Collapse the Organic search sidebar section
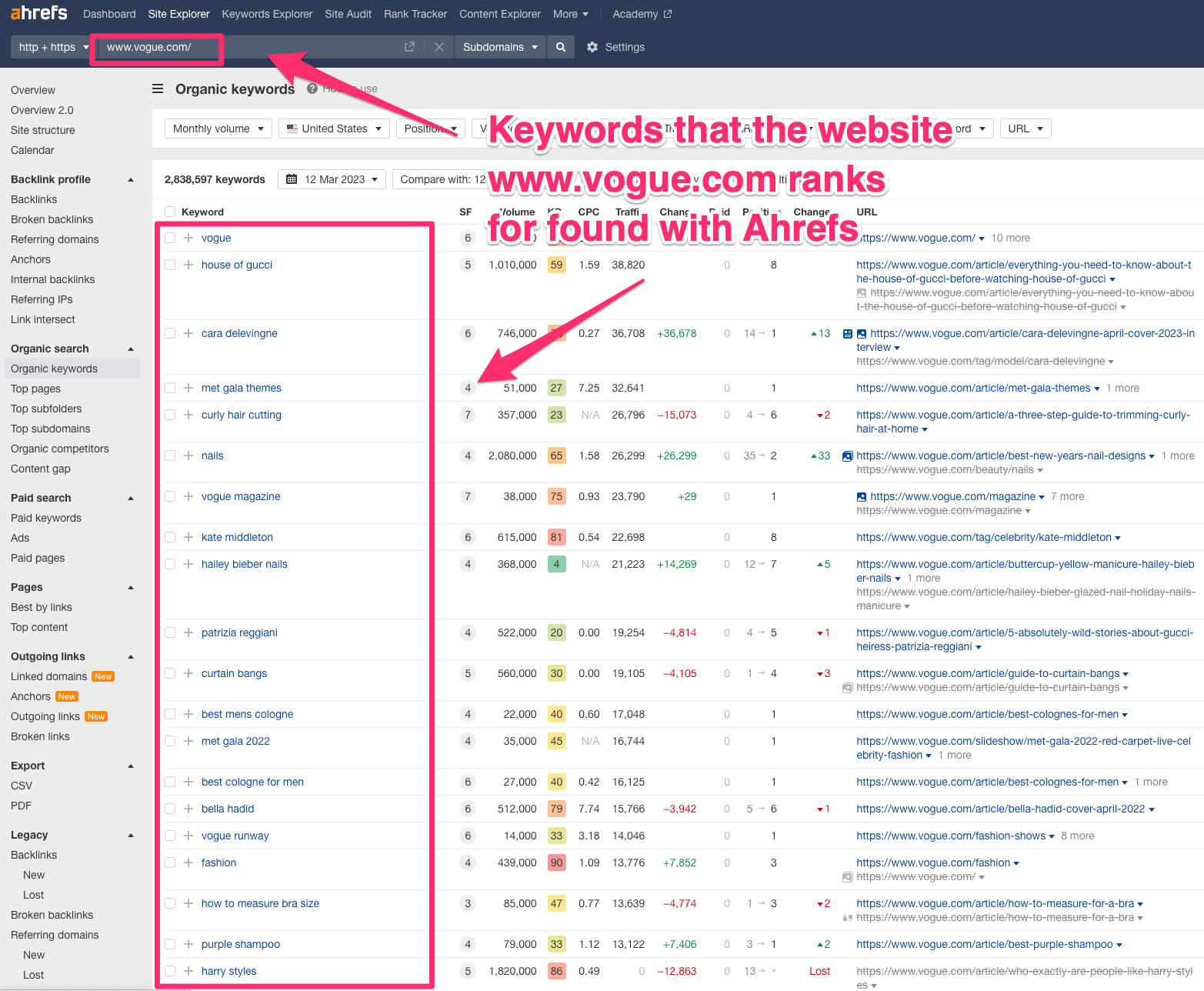Viewport: 1204px width, 991px height. [x=131, y=349]
